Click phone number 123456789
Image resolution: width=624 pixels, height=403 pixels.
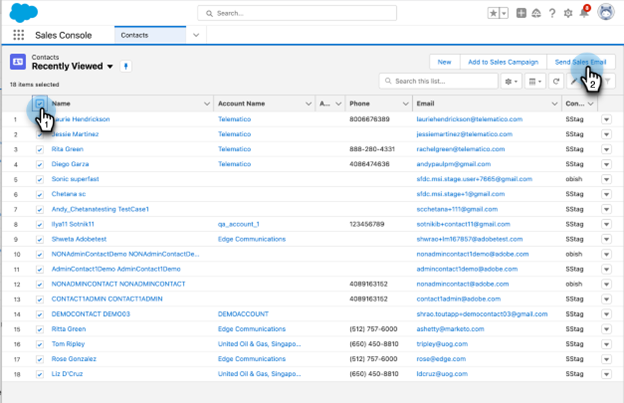point(367,224)
